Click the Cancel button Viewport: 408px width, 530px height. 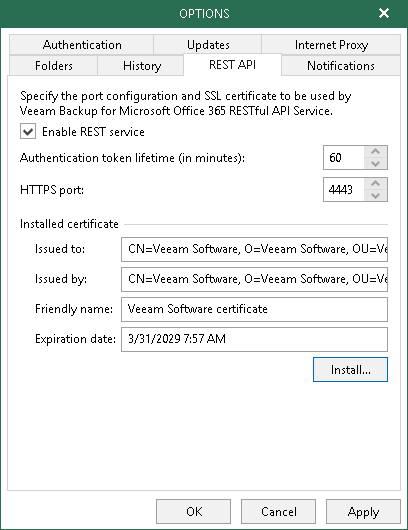tap(278, 511)
